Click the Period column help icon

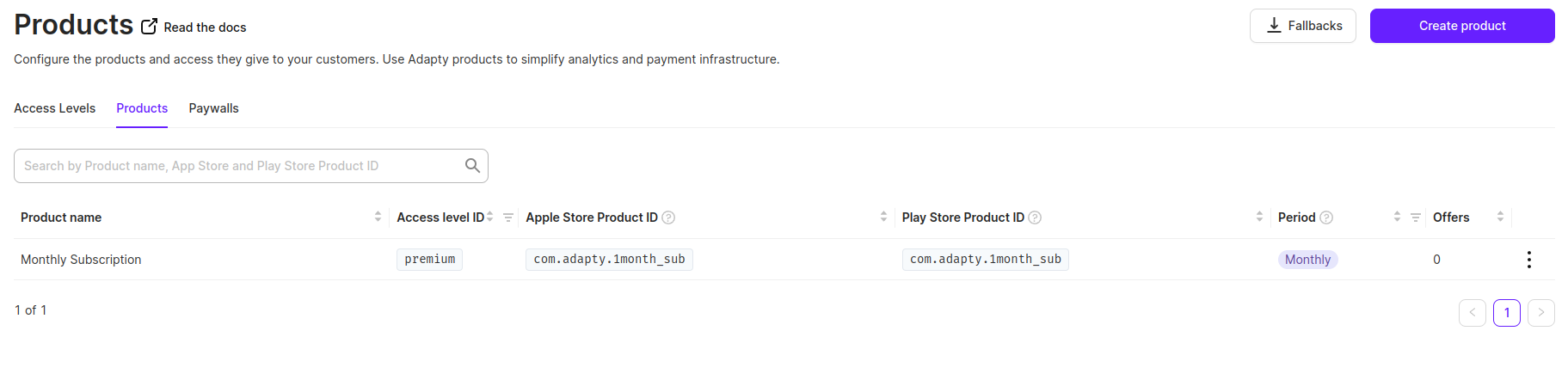[1326, 218]
